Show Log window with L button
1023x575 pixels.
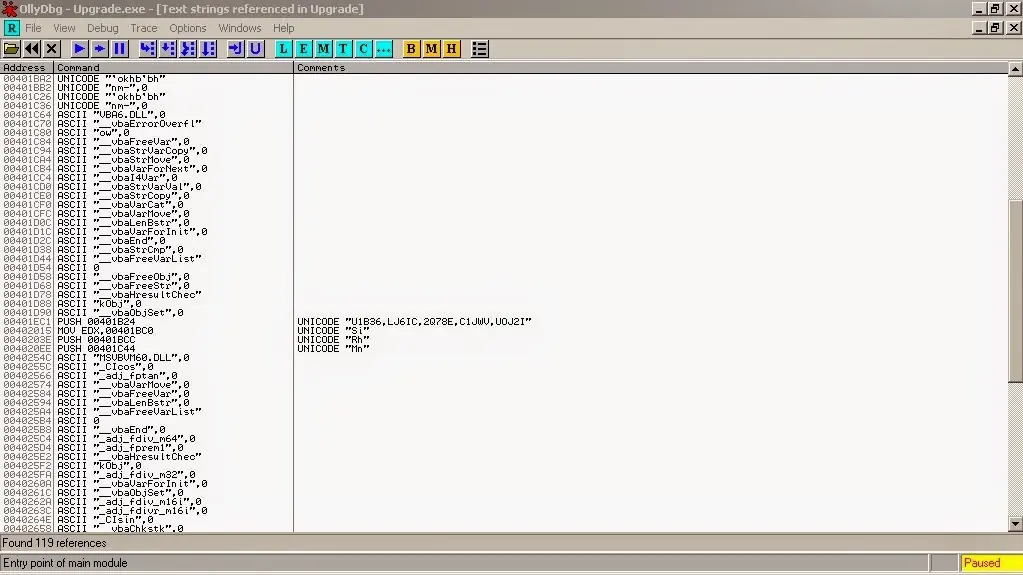click(x=283, y=49)
